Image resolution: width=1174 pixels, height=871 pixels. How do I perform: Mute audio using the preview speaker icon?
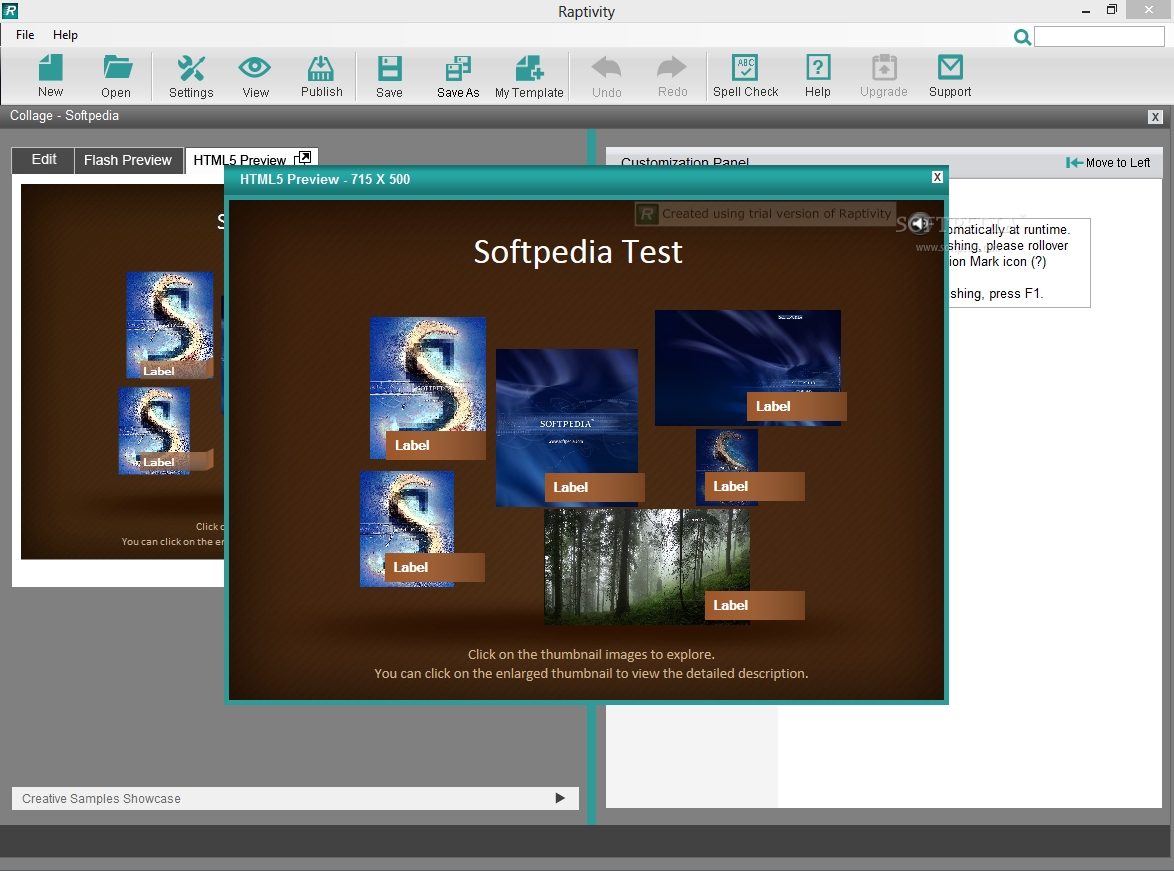tap(919, 222)
